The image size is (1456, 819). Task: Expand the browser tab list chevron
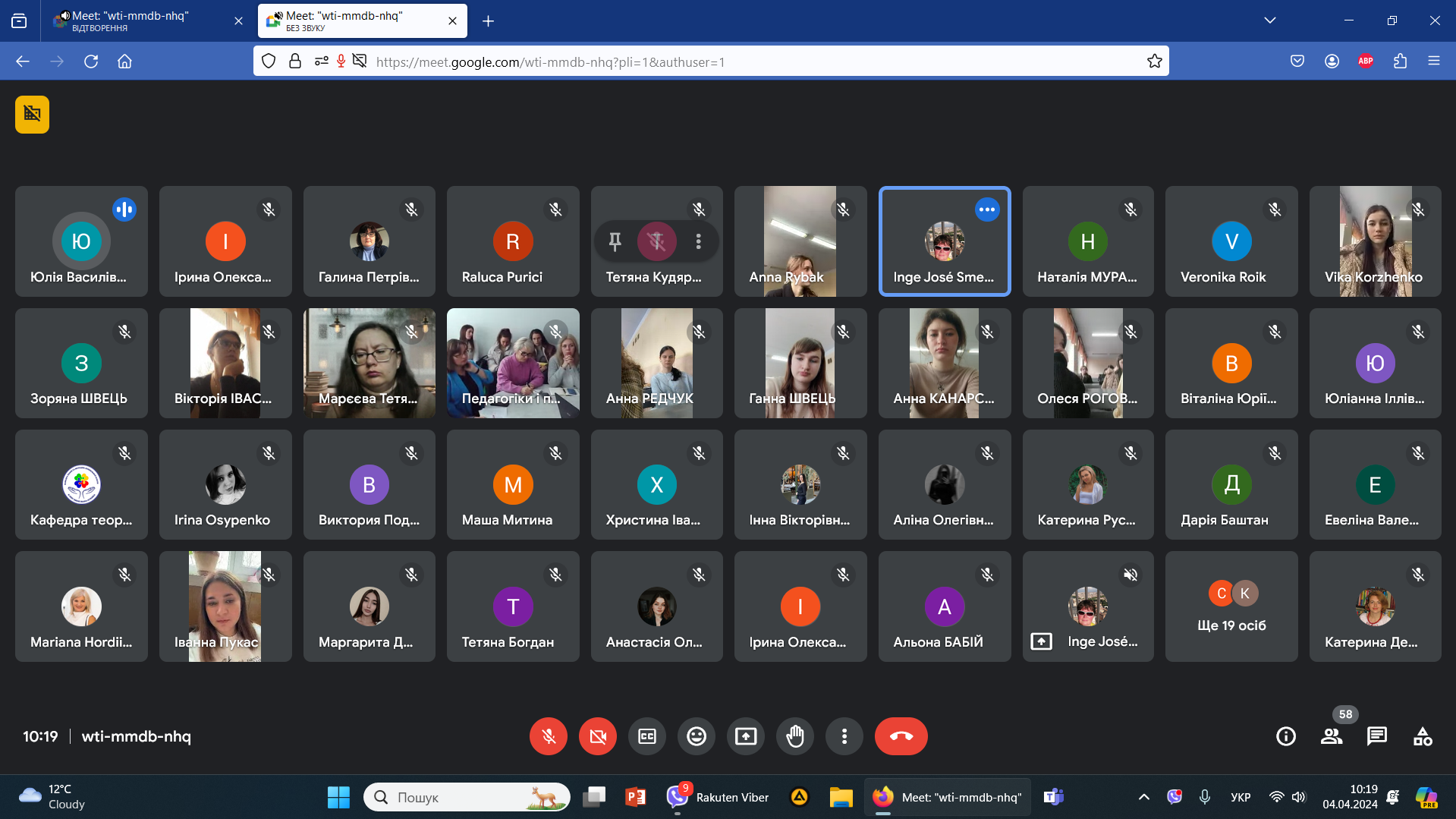pos(1269,20)
